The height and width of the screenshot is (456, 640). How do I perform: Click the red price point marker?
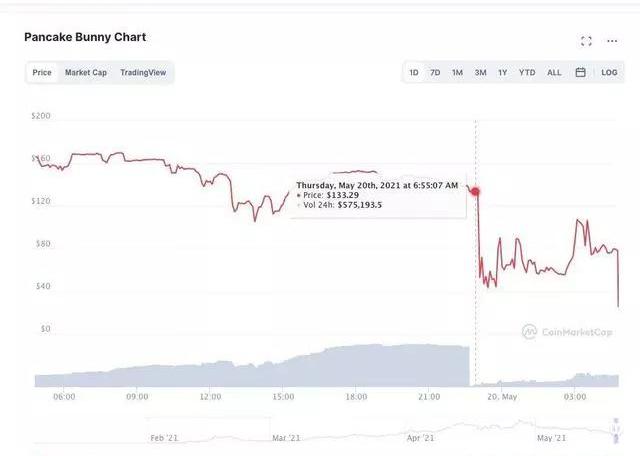point(476,191)
